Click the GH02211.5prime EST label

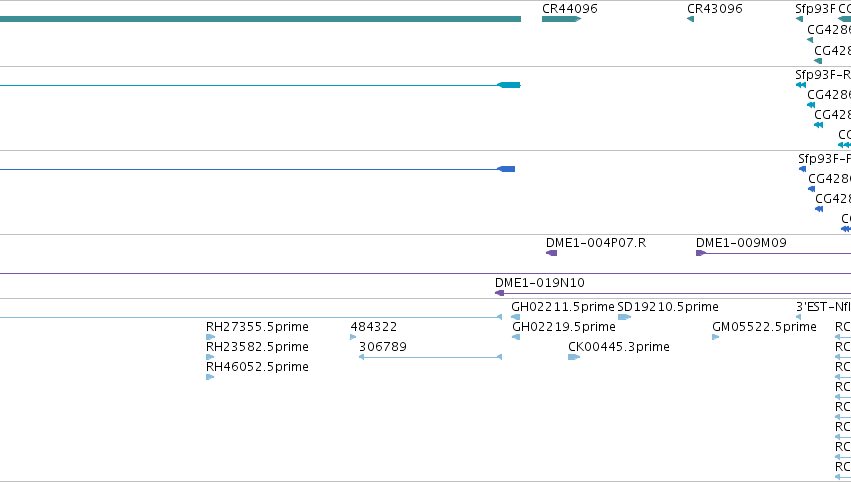point(563,307)
